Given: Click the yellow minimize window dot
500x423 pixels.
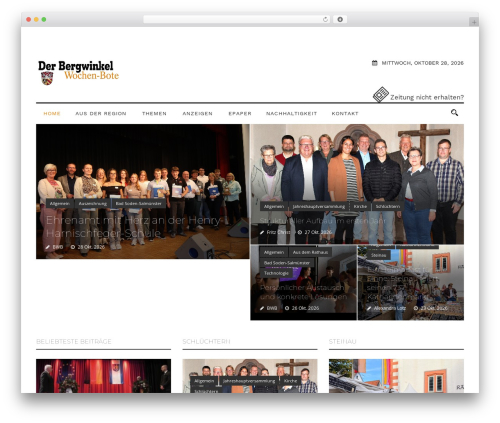Looking at the screenshot, I should 36,19.
